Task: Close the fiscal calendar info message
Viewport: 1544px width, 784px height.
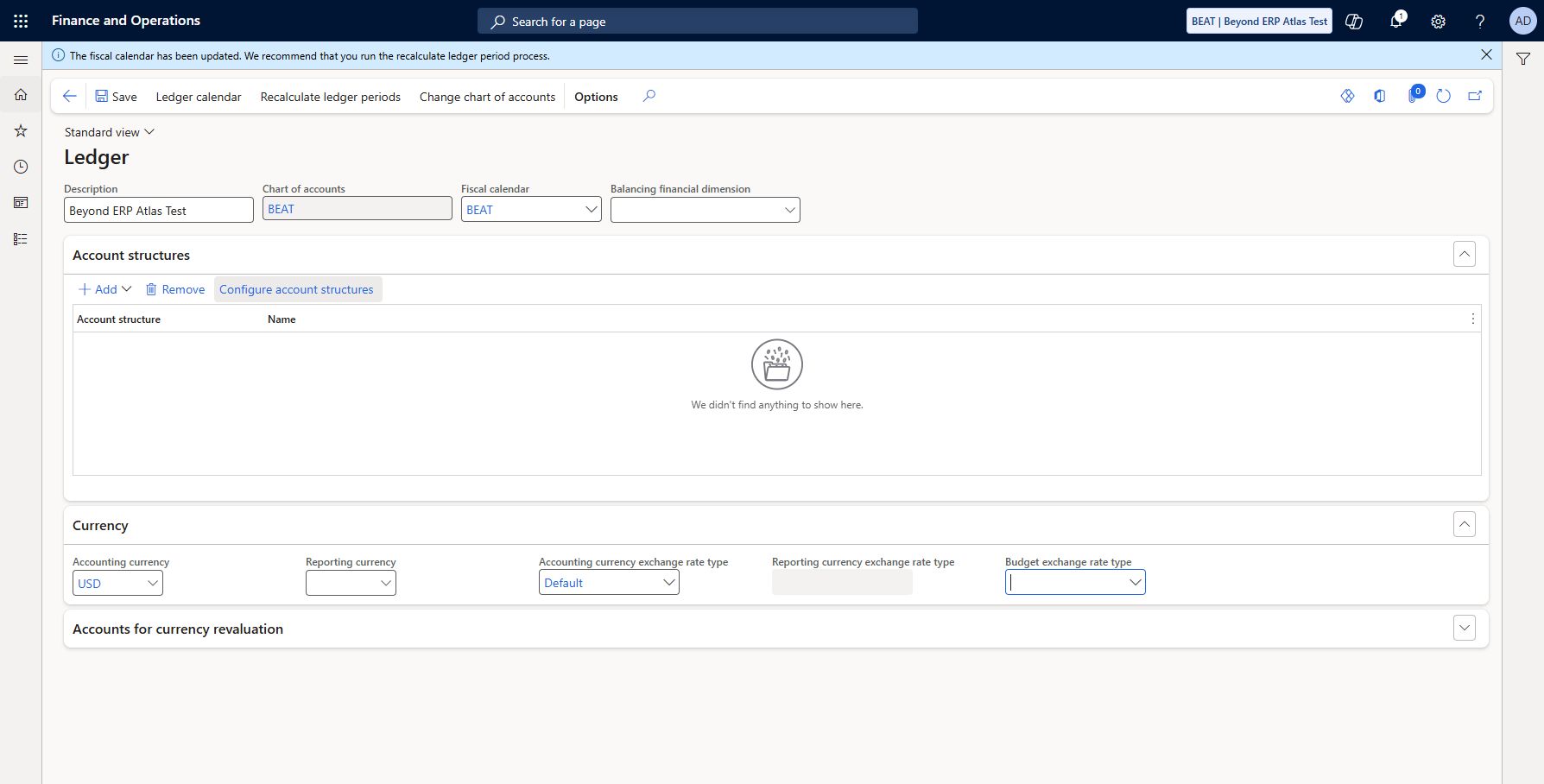Action: (1486, 54)
